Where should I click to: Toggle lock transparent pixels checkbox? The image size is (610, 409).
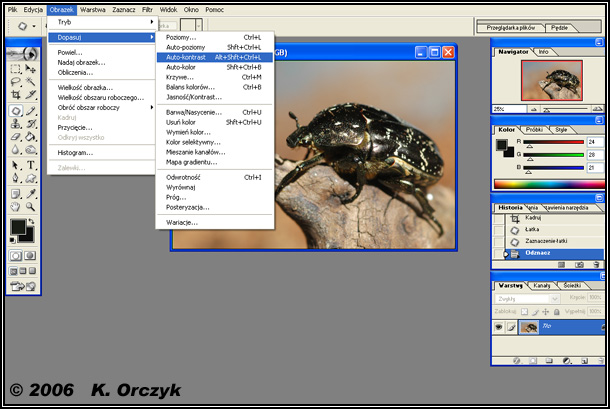tap(526, 311)
